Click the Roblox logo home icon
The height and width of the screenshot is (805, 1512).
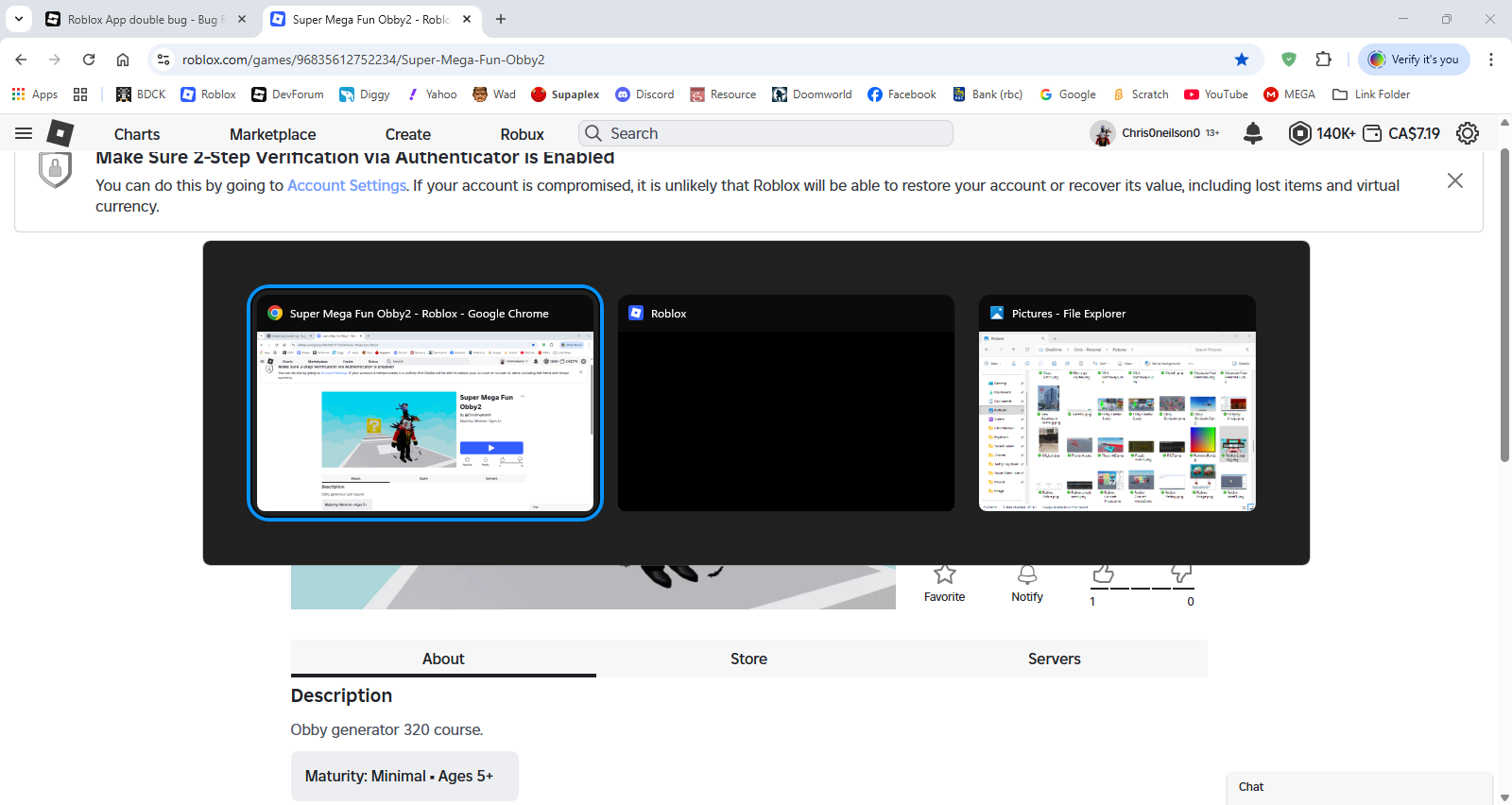point(60,133)
